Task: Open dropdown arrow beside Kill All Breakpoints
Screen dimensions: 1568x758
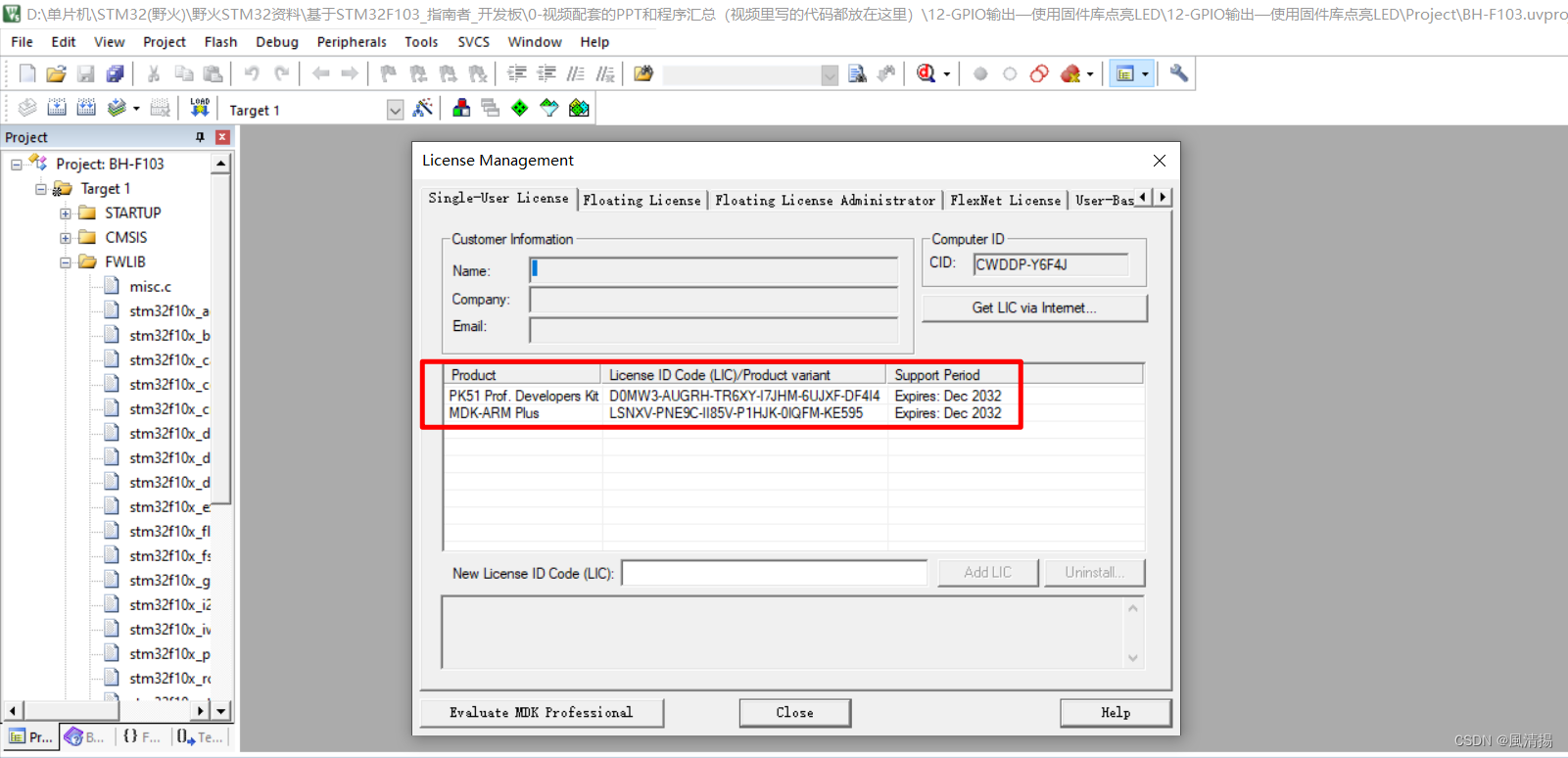Action: 1090,74
